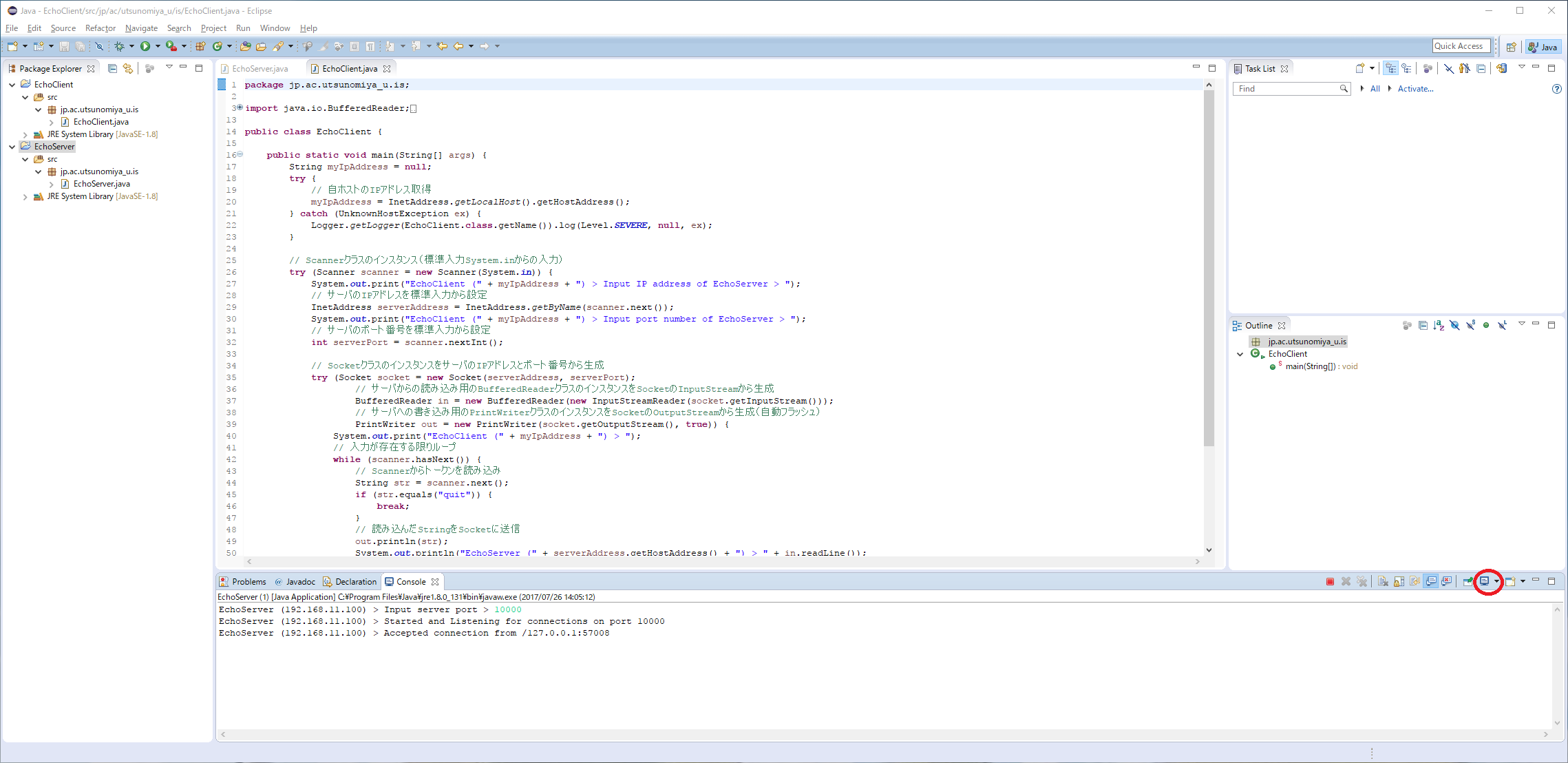The width and height of the screenshot is (1568, 763).
Task: Click Hide Static Members icon in Outline
Action: point(1470,325)
